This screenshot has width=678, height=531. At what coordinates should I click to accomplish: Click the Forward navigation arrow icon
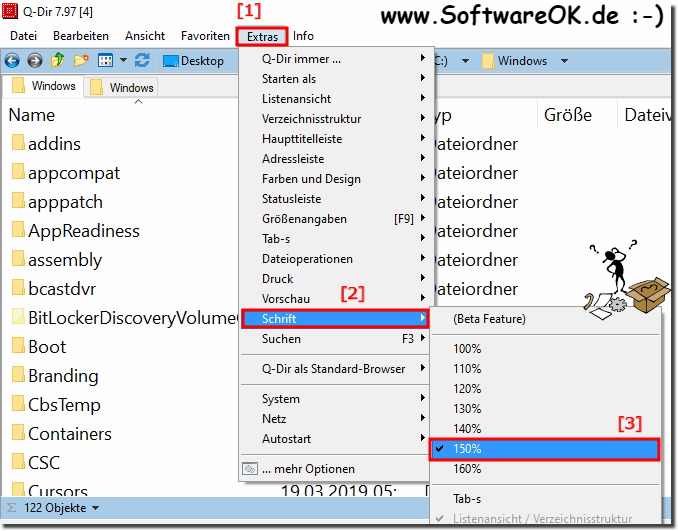point(35,61)
